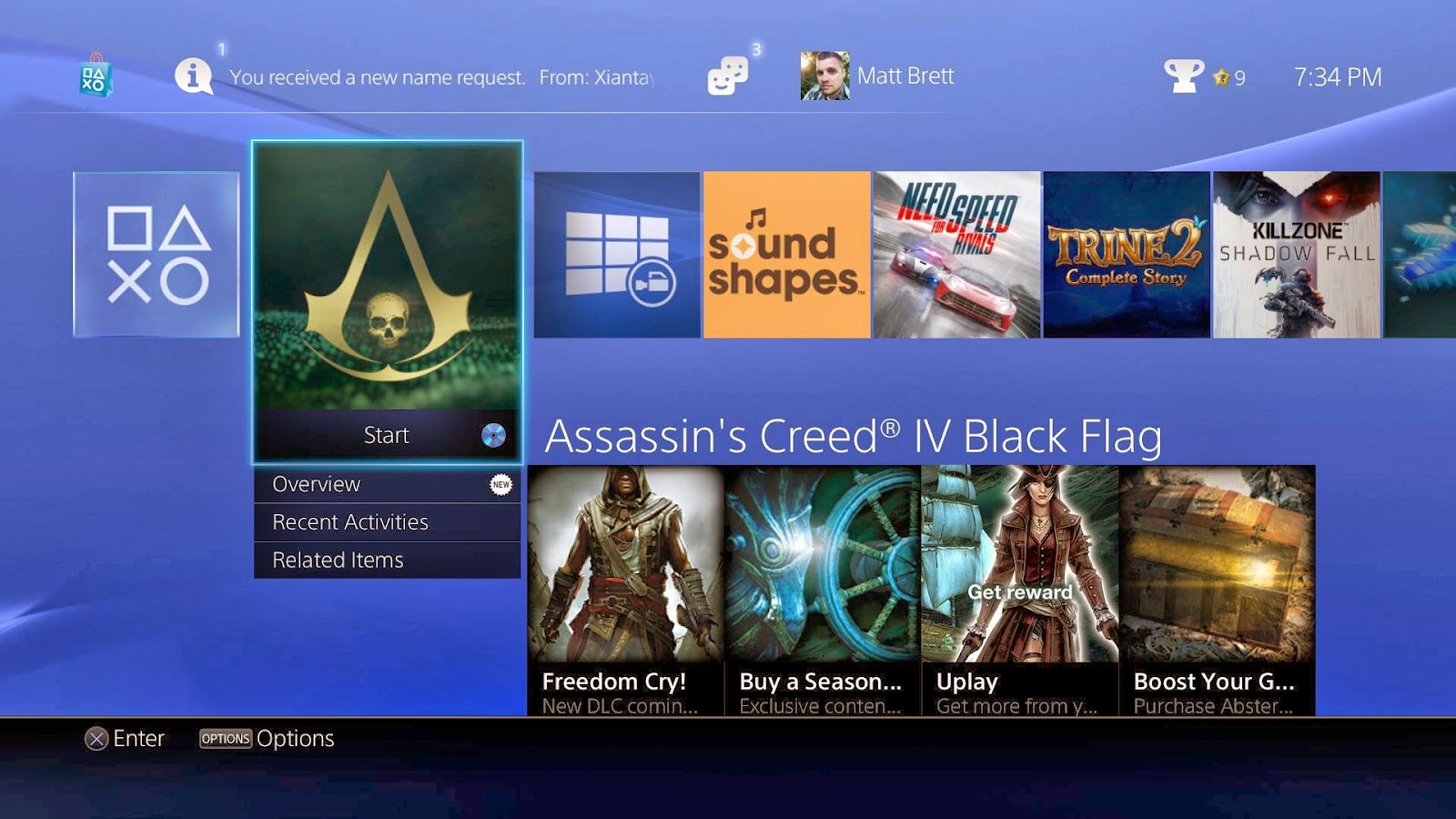The image size is (1456, 819).
Task: Open Matt Brett profile avatar
Action: [x=824, y=76]
